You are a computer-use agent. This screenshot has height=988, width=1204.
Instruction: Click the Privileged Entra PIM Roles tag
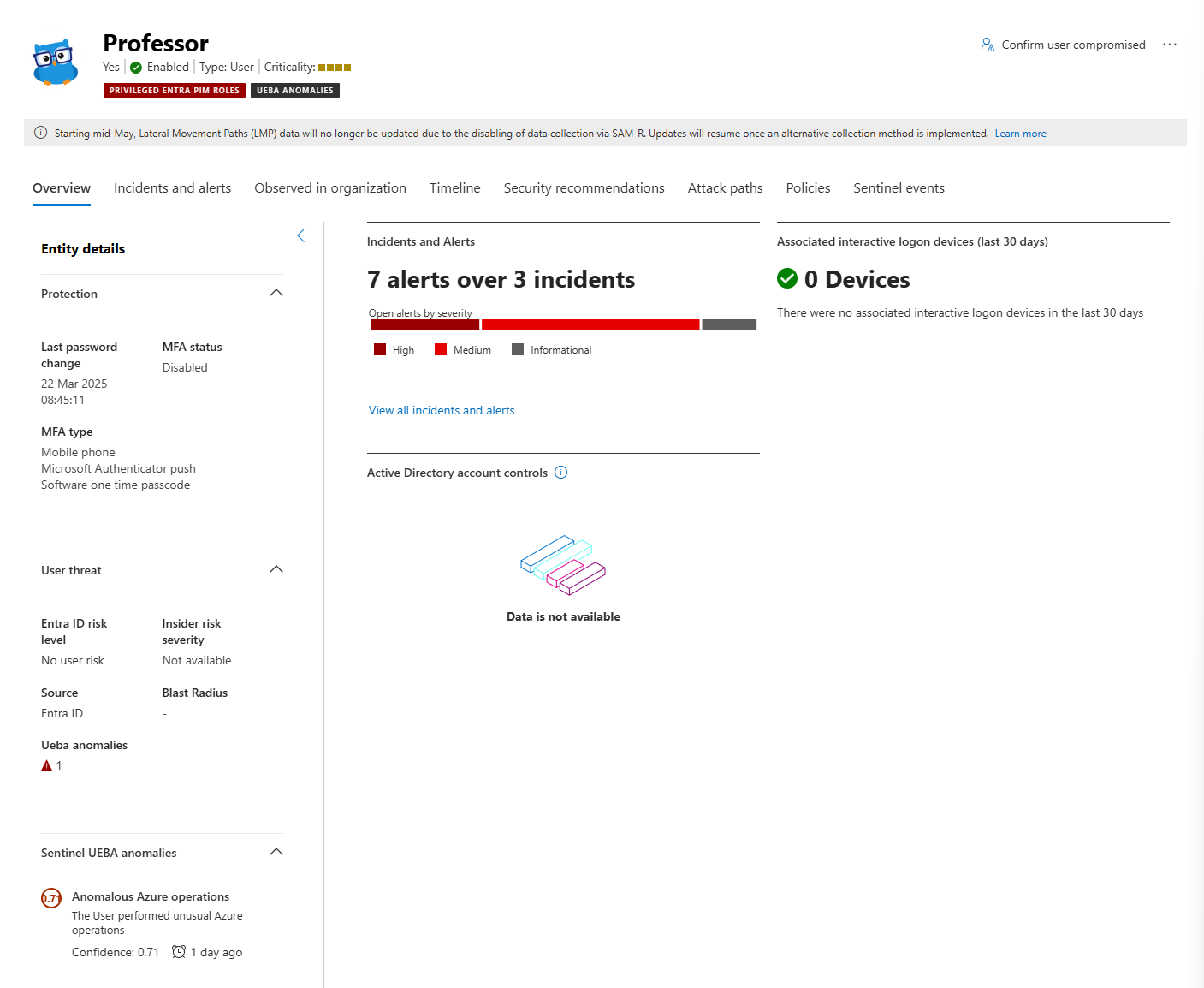(175, 91)
